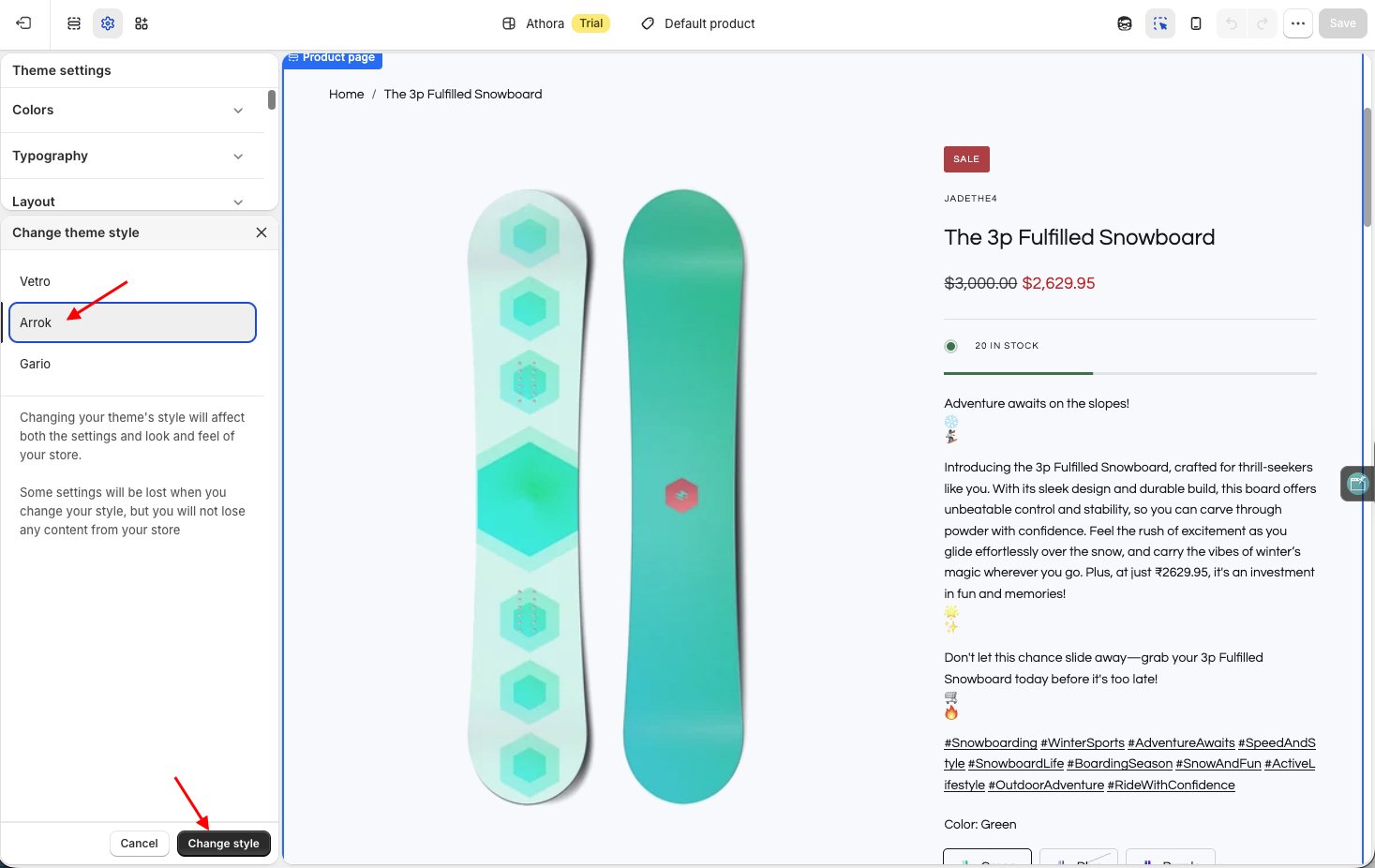Switch to mobile preview icon
This screenshot has width=1375, height=868.
point(1196,23)
